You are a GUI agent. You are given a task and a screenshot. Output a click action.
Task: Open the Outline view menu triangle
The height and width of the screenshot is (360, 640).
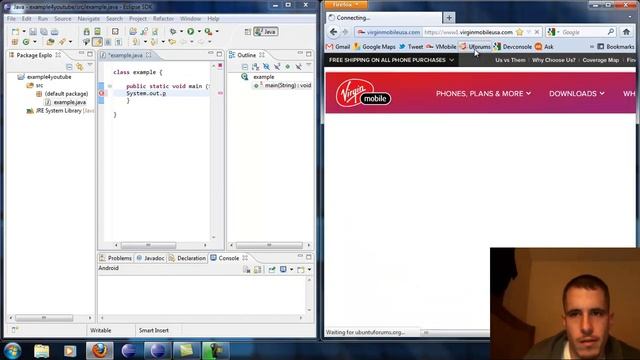(309, 65)
